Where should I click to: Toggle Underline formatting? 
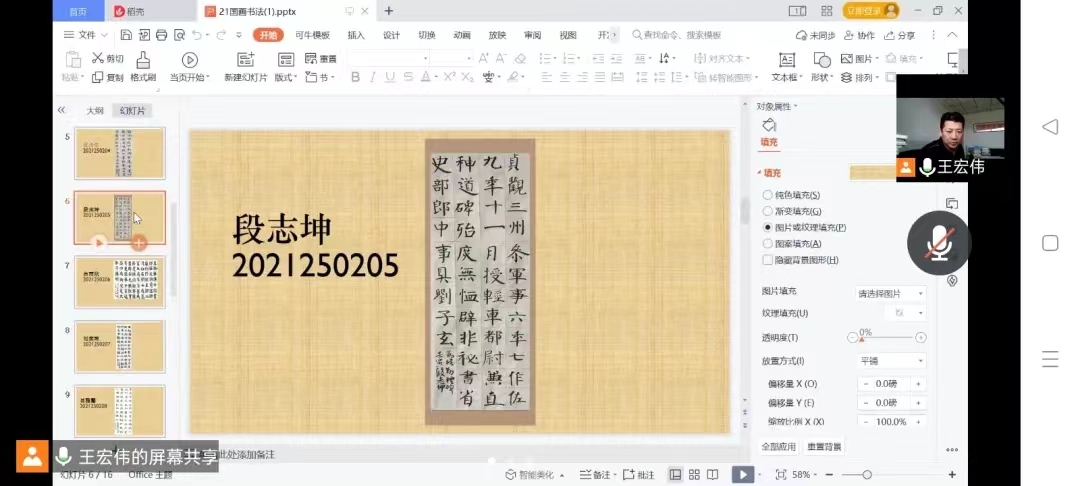[391, 77]
